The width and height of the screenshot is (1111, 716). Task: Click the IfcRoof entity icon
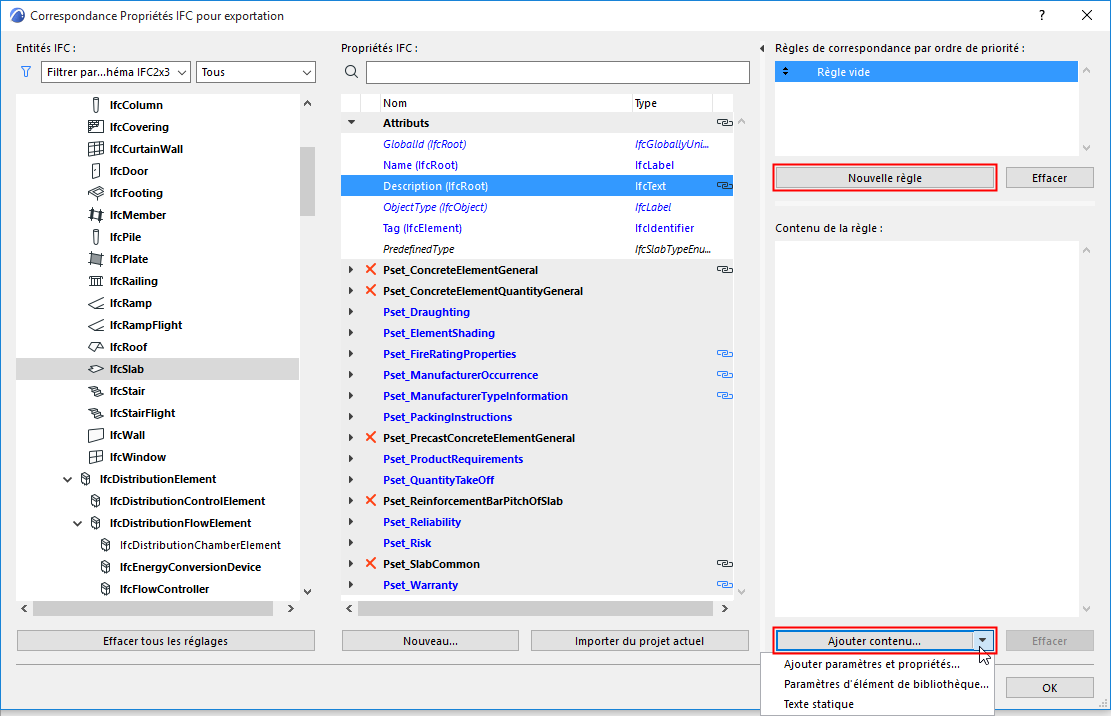coord(96,347)
